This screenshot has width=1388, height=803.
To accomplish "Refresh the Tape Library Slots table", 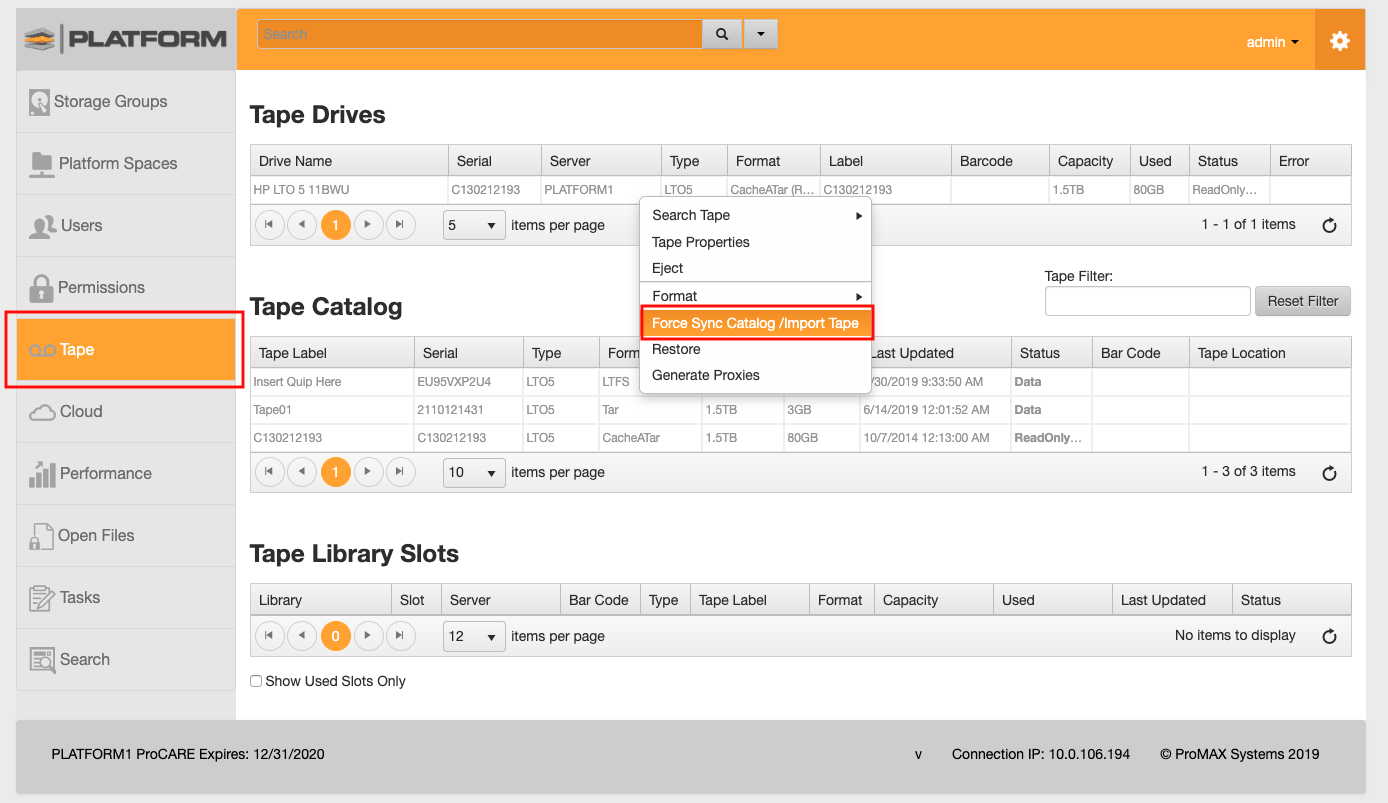I will [x=1329, y=636].
